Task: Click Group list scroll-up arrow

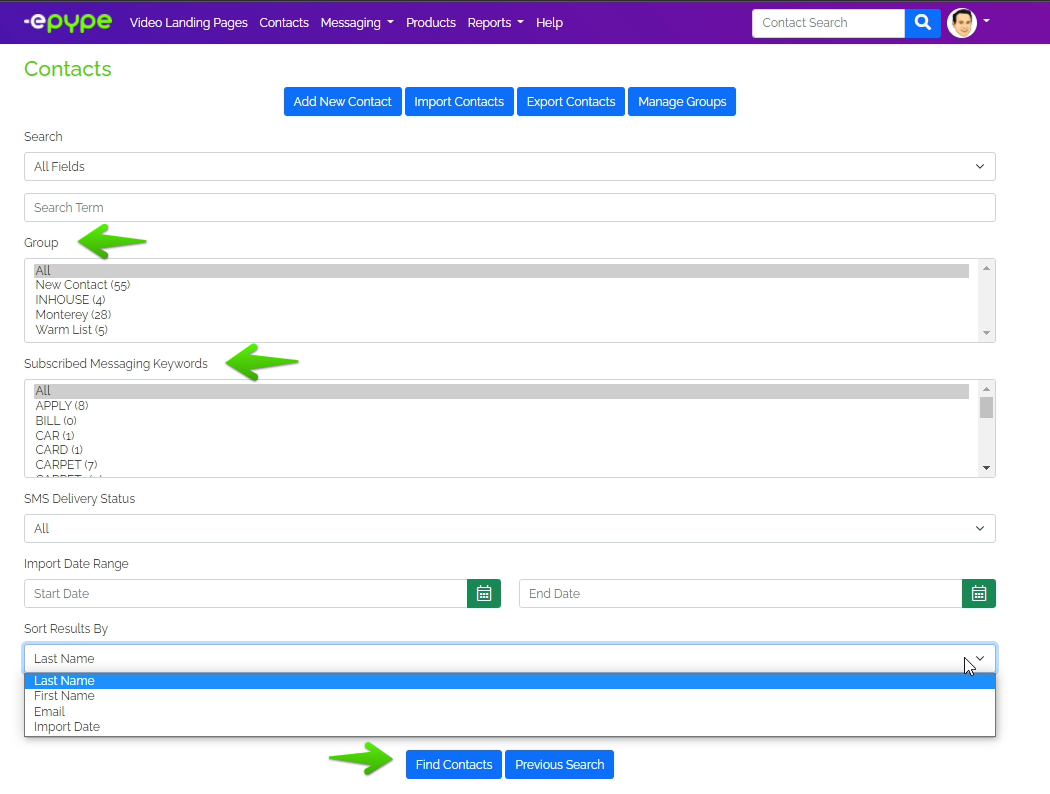Action: point(986,268)
